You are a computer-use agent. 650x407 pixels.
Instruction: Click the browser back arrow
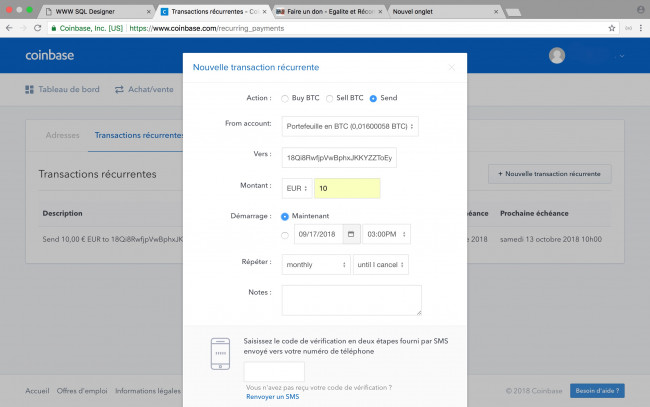tap(9, 28)
